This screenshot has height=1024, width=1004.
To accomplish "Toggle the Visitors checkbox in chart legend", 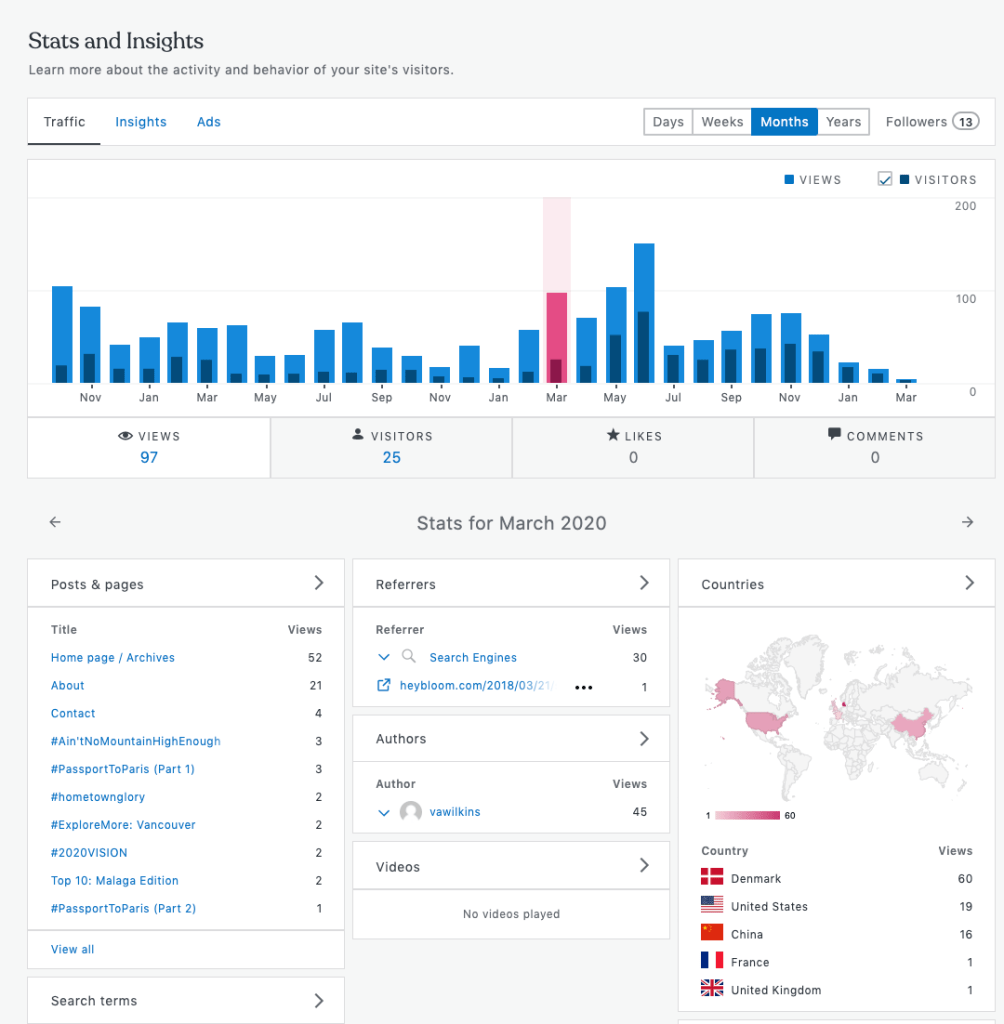I will (x=884, y=179).
